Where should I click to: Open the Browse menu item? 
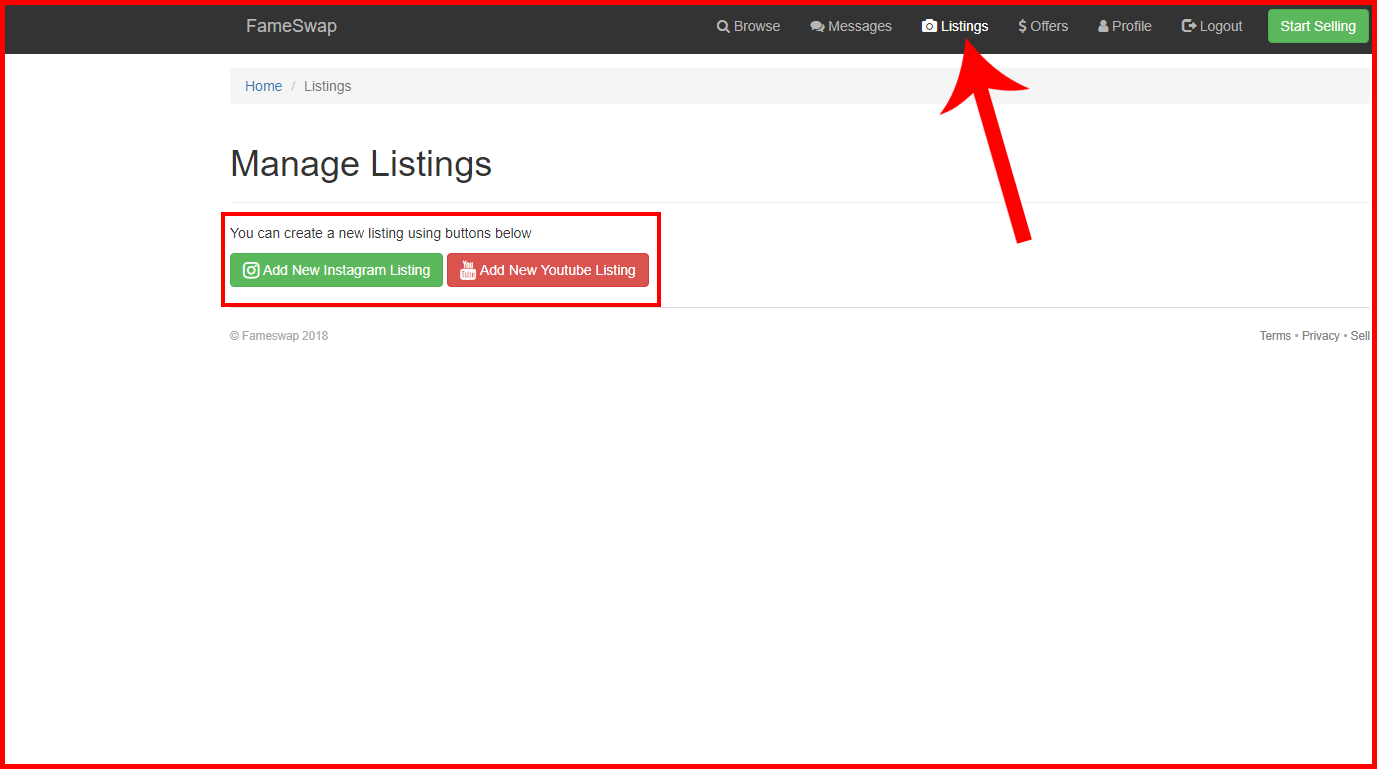point(748,26)
